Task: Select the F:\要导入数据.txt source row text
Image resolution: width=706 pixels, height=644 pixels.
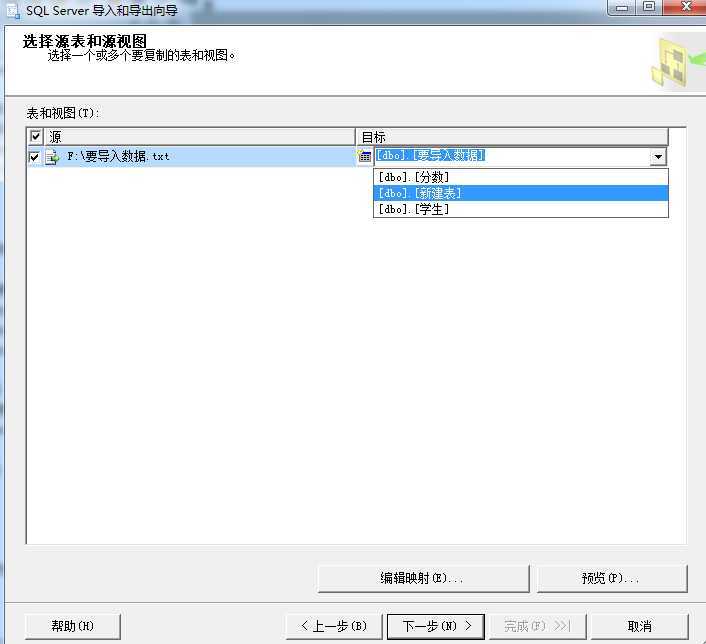Action: click(118, 157)
